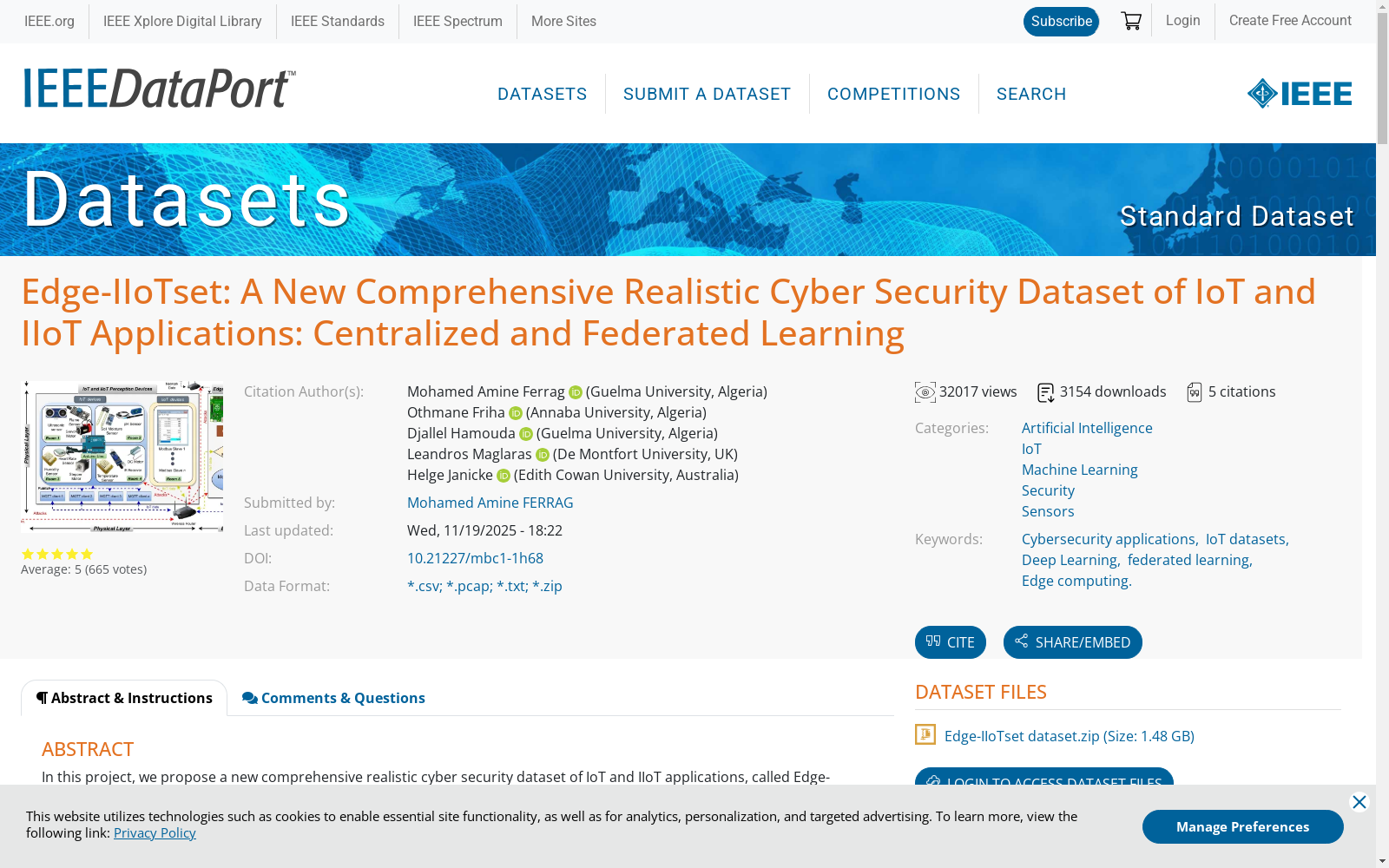Rate dataset with the first star
The image size is (1389, 868).
[28, 554]
